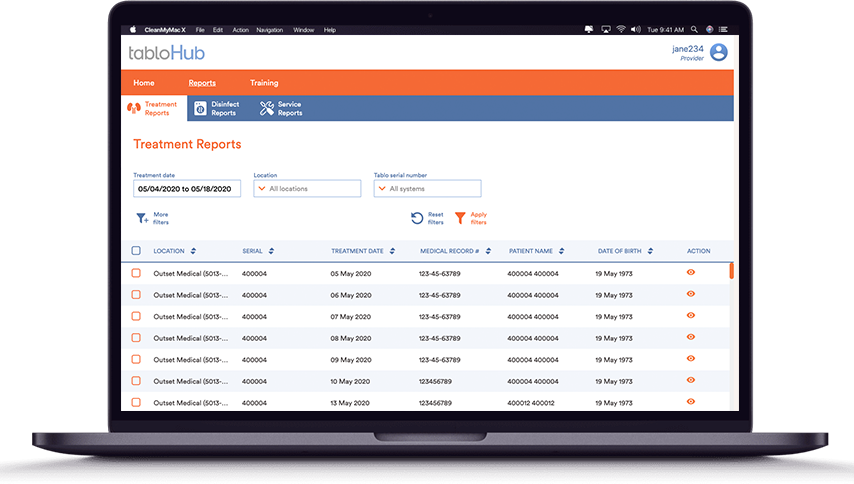Open the jane234 user profile avatar
This screenshot has width=854, height=484.
pos(718,52)
